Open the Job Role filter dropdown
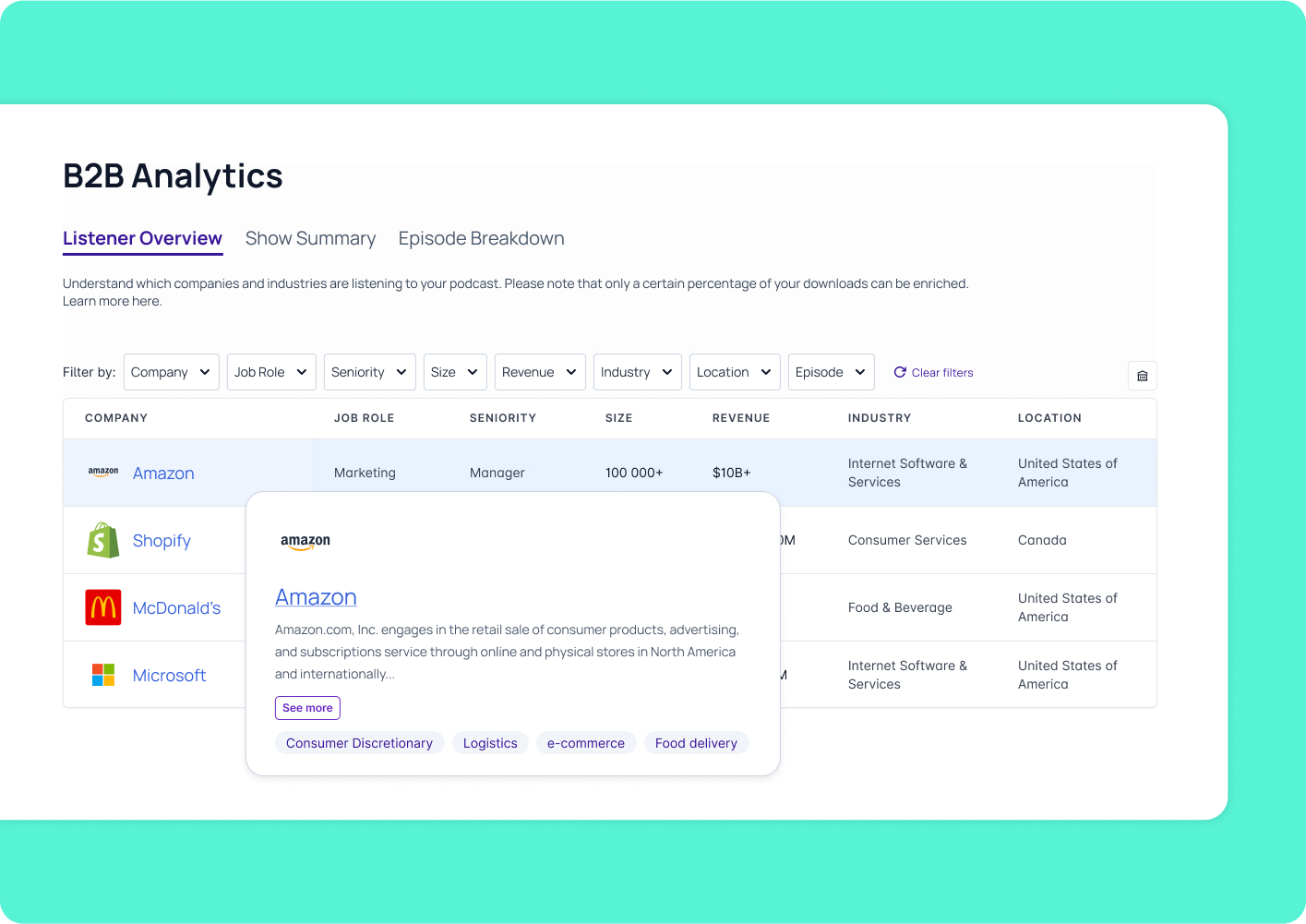 271,372
